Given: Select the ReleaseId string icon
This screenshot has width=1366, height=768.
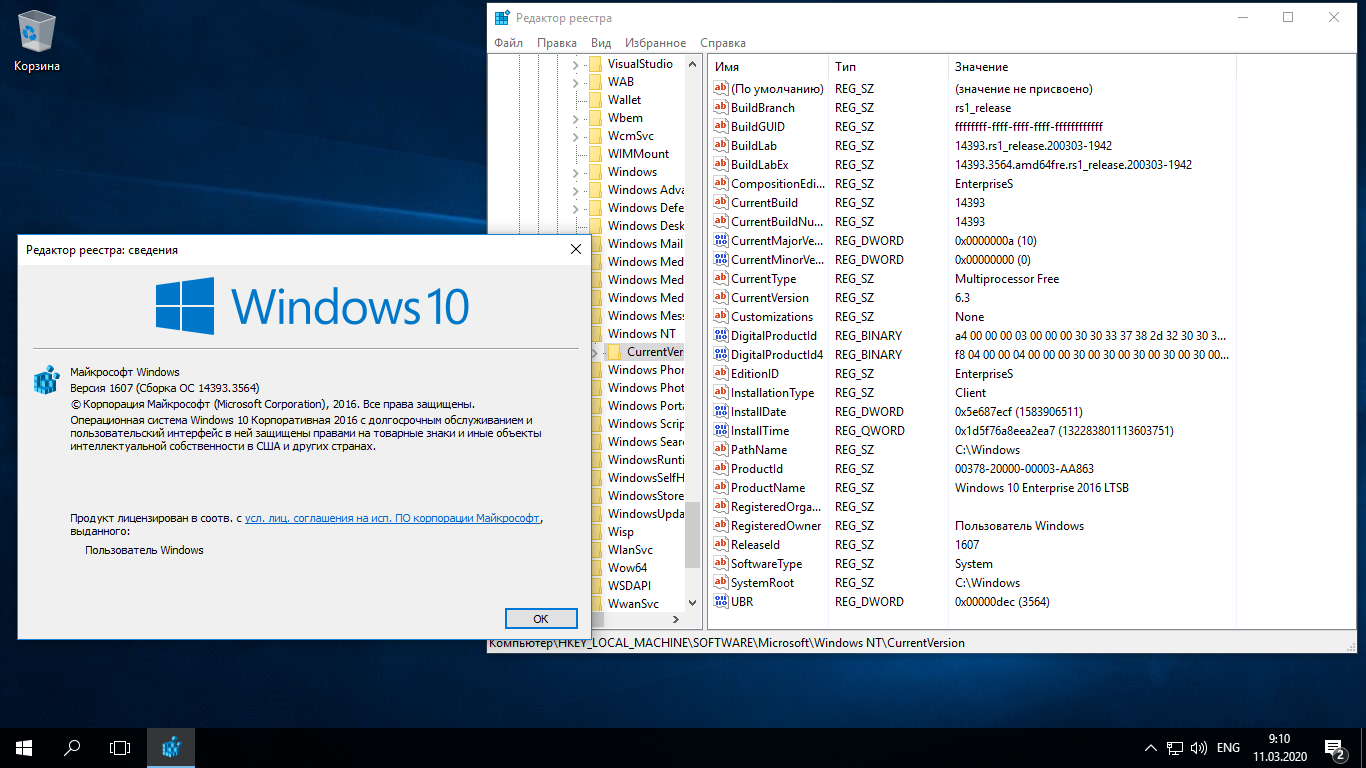Looking at the screenshot, I should click(x=720, y=544).
